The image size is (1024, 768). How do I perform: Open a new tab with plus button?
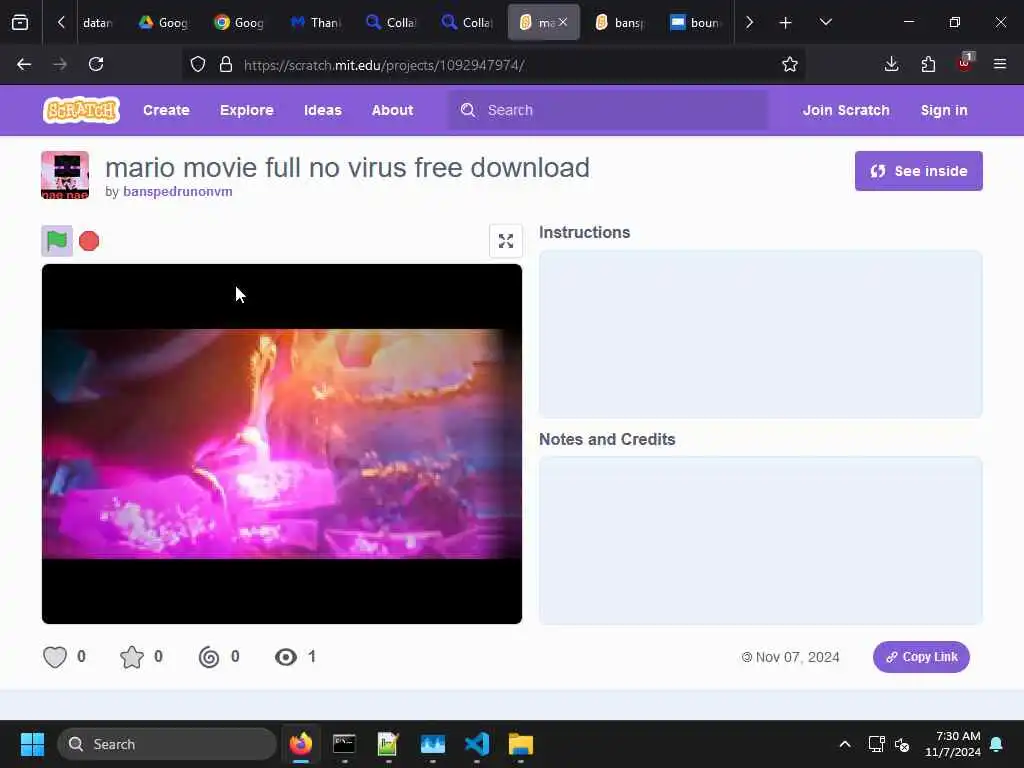[x=786, y=23]
